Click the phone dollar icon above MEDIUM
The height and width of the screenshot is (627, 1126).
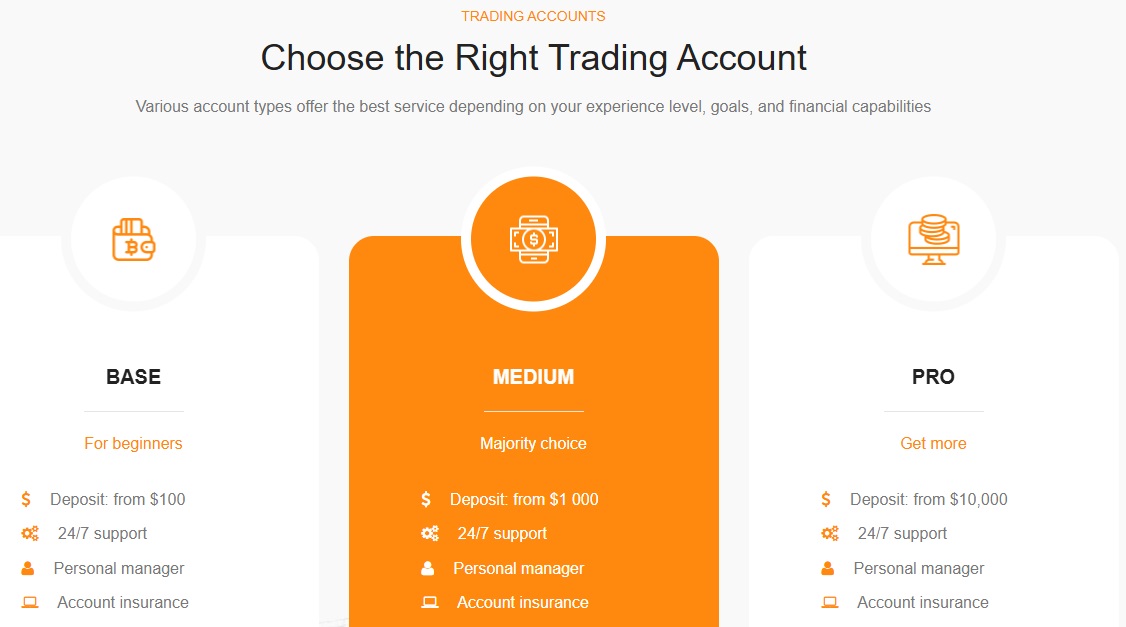(534, 239)
